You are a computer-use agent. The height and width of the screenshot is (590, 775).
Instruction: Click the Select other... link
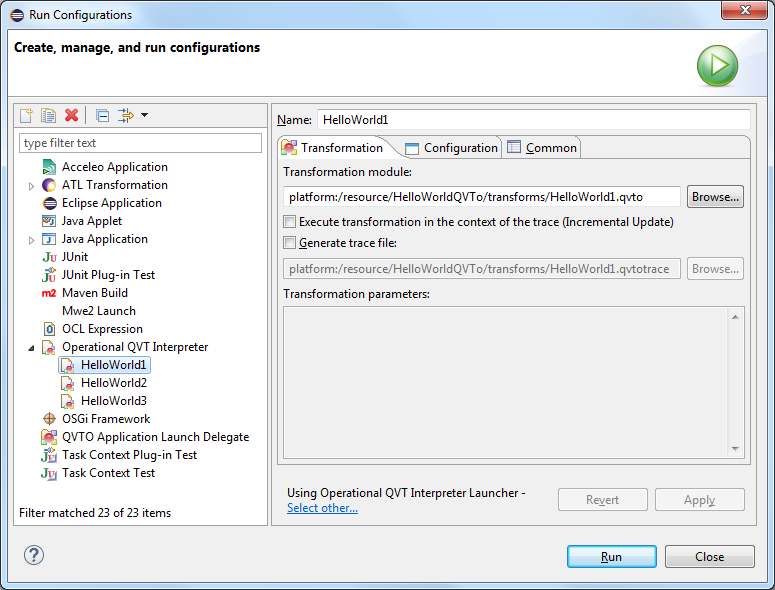[x=322, y=508]
